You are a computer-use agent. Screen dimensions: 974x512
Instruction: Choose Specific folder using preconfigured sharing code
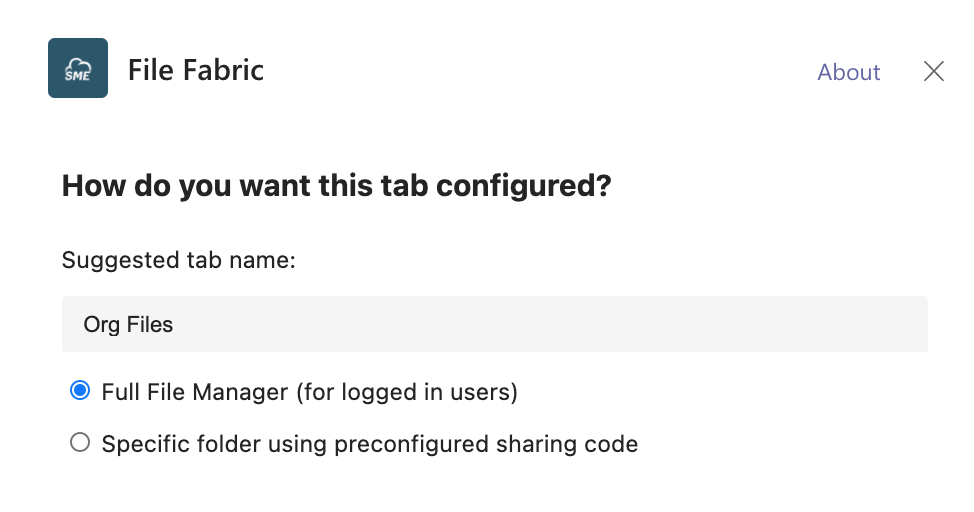80,443
